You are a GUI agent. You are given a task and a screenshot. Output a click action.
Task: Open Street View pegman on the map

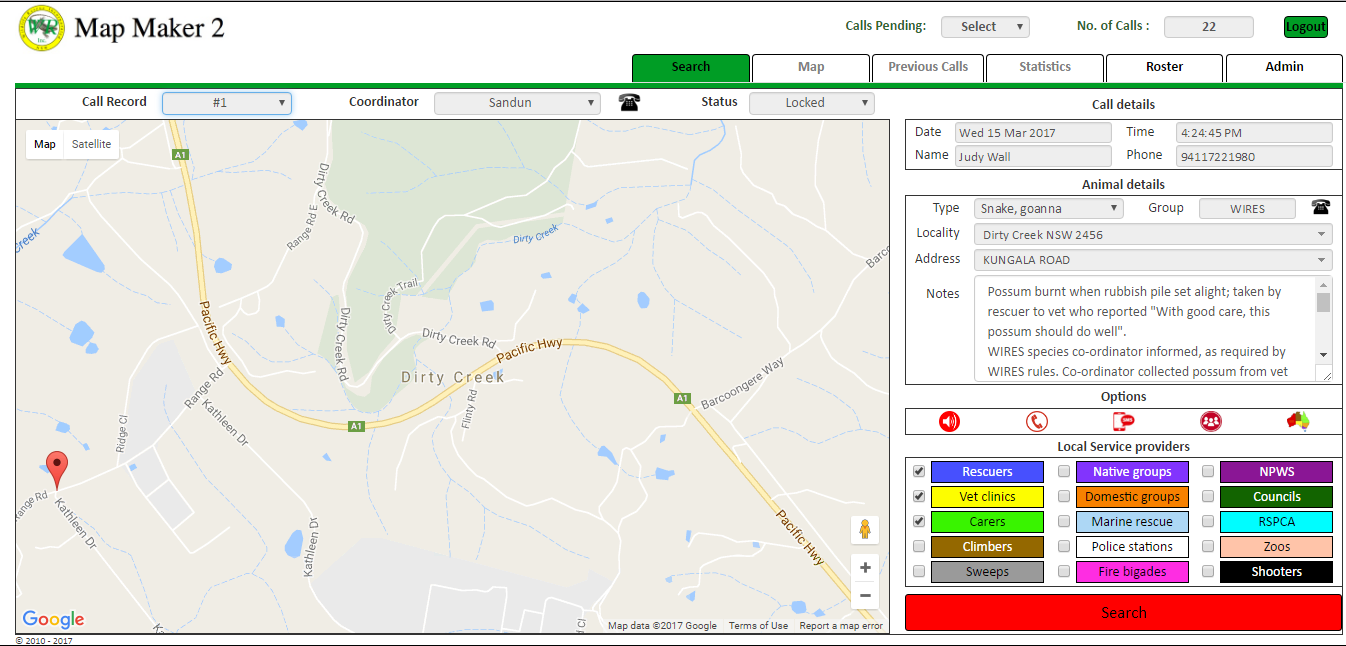click(x=865, y=530)
